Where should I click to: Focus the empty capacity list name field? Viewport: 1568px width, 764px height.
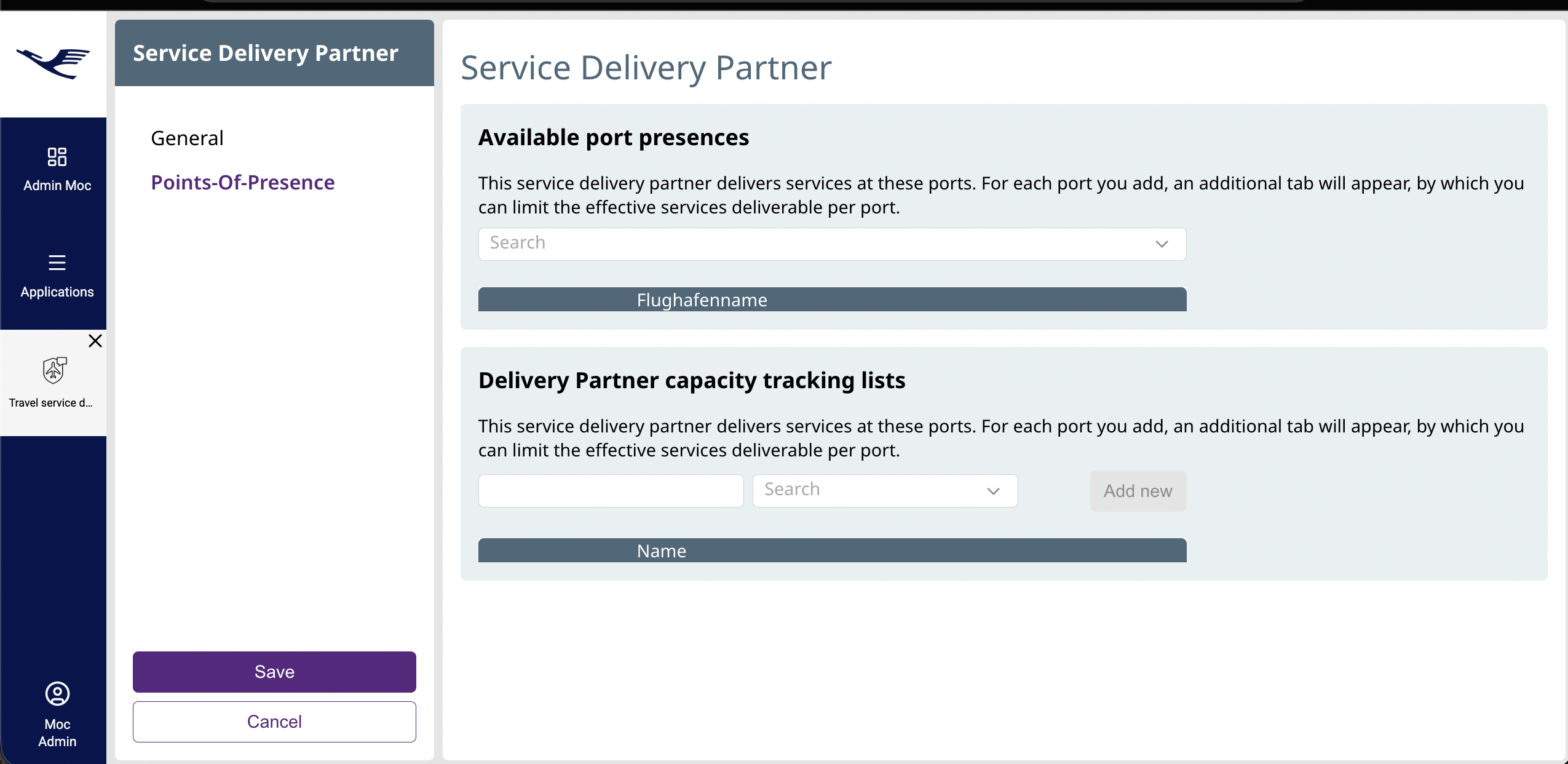point(611,491)
